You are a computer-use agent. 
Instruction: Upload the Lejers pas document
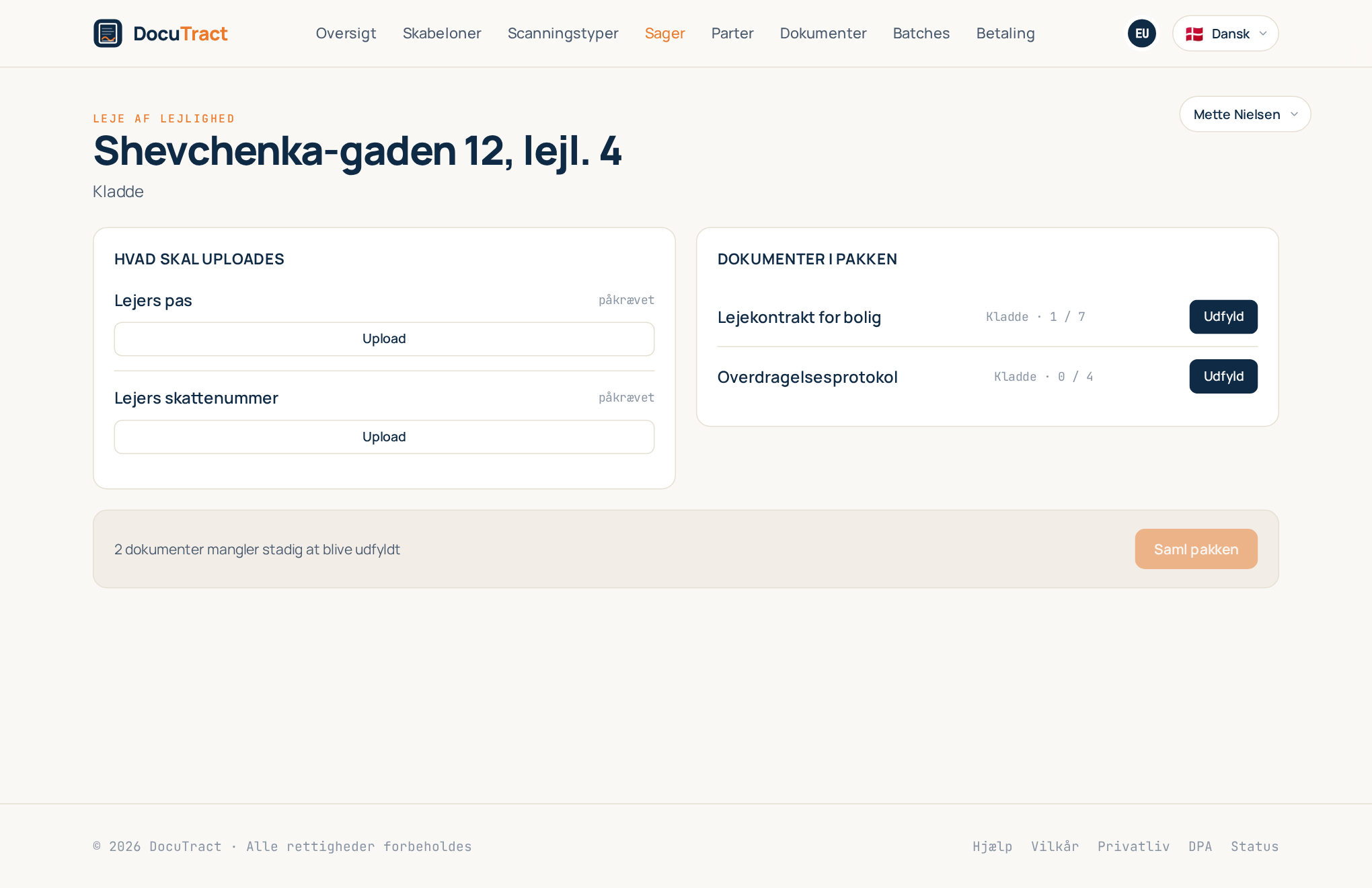384,339
